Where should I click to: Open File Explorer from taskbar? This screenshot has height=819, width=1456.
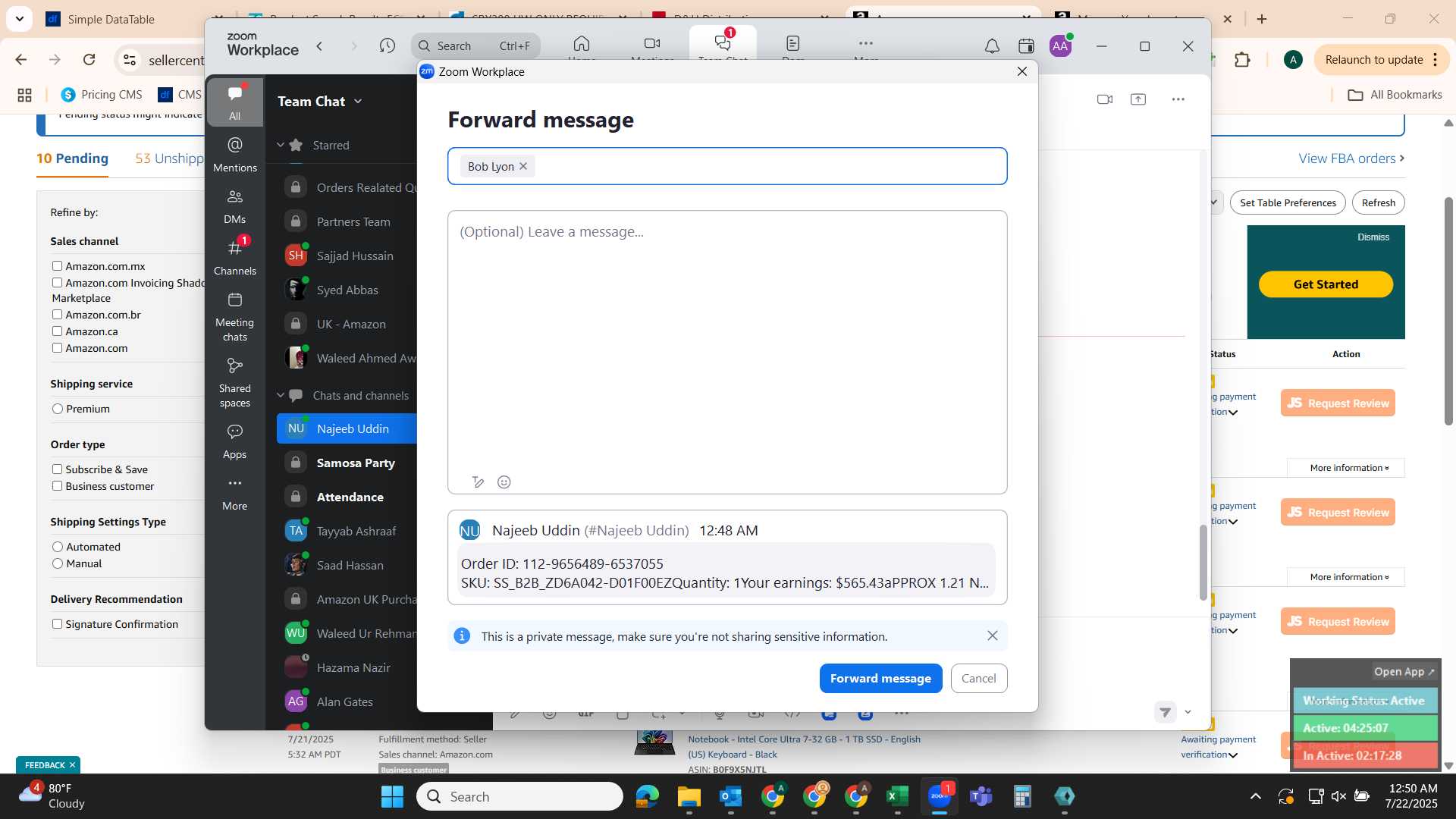(689, 796)
